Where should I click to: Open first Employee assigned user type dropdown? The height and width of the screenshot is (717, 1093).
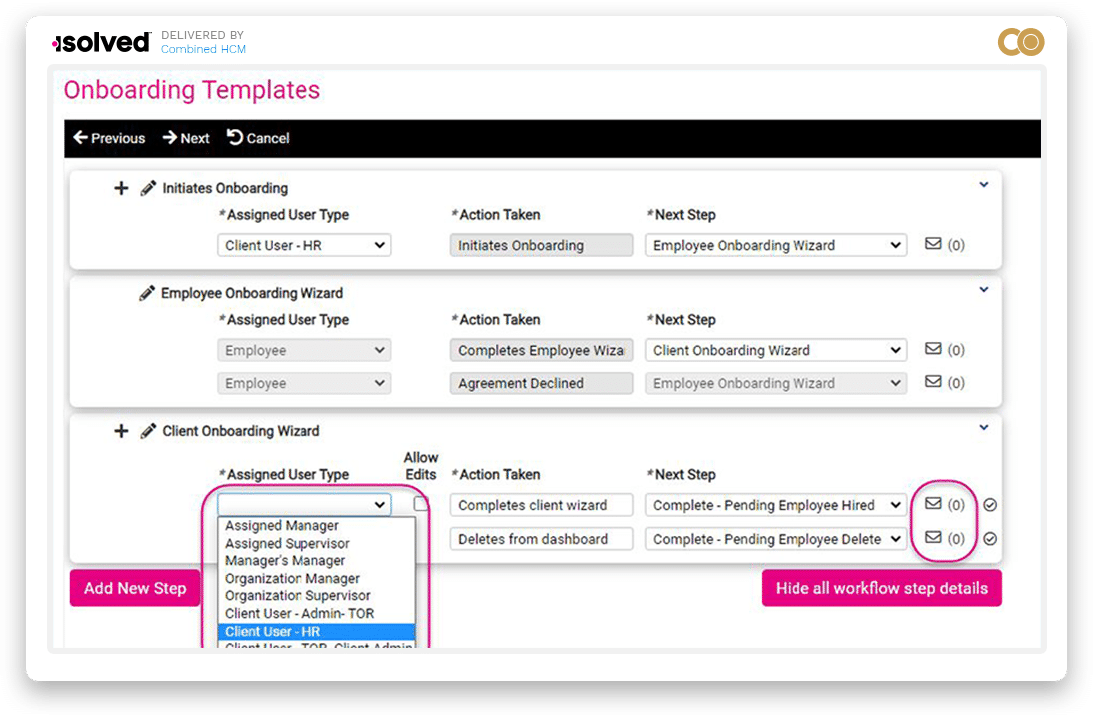(304, 350)
